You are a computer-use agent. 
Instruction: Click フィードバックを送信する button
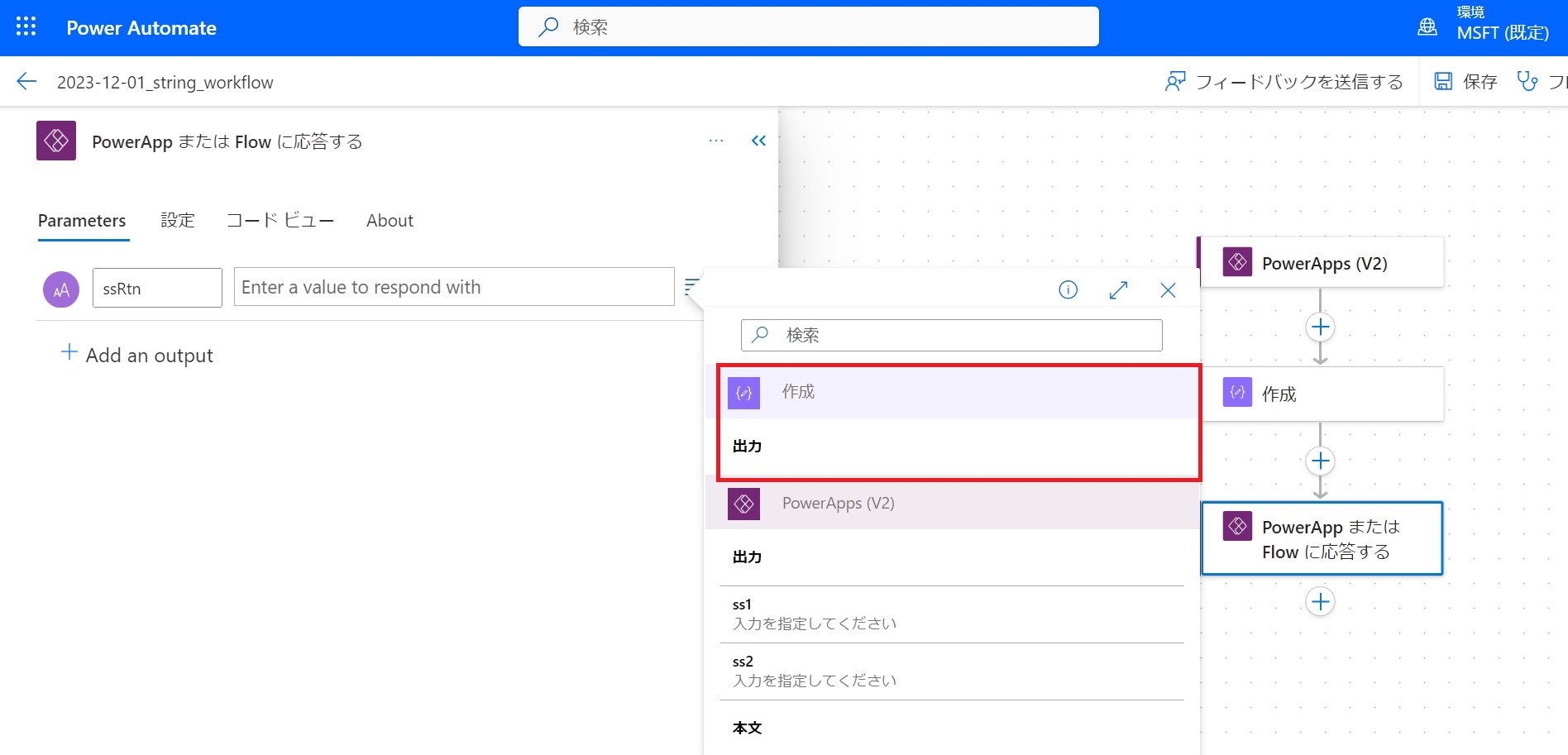point(1284,81)
